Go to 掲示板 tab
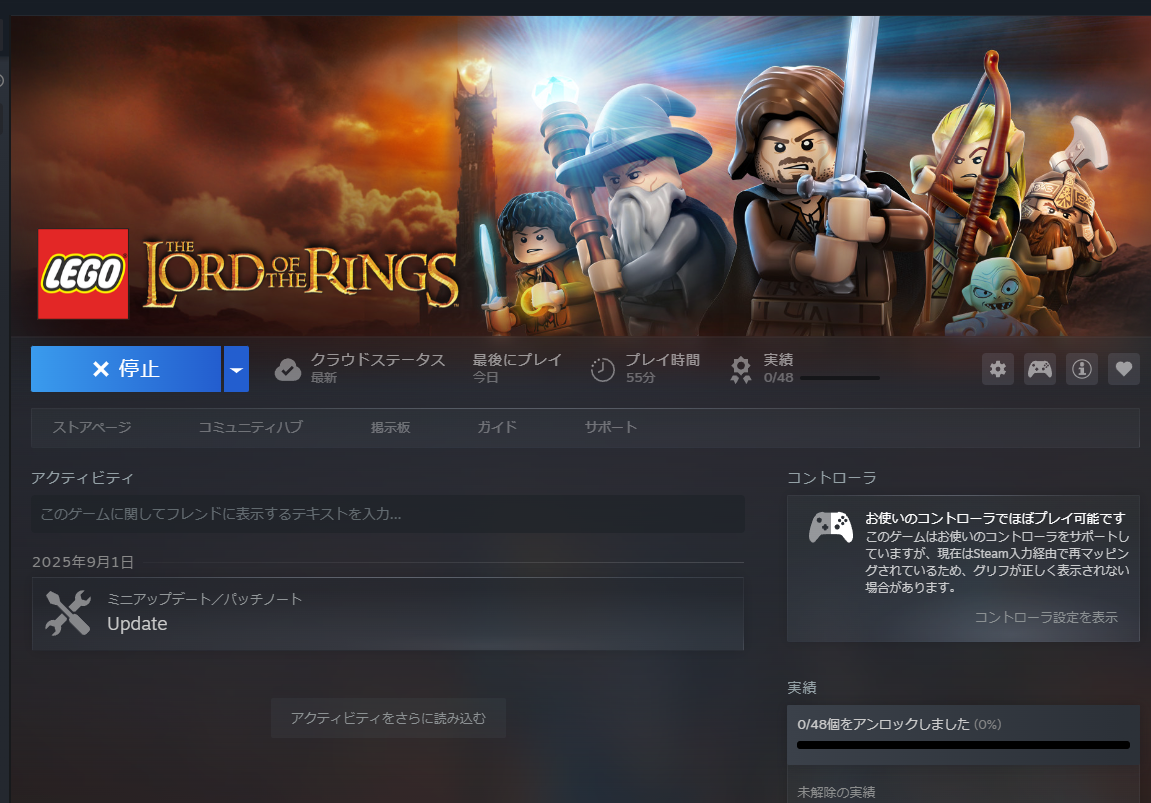Screen dimensions: 1151x803 [x=390, y=427]
